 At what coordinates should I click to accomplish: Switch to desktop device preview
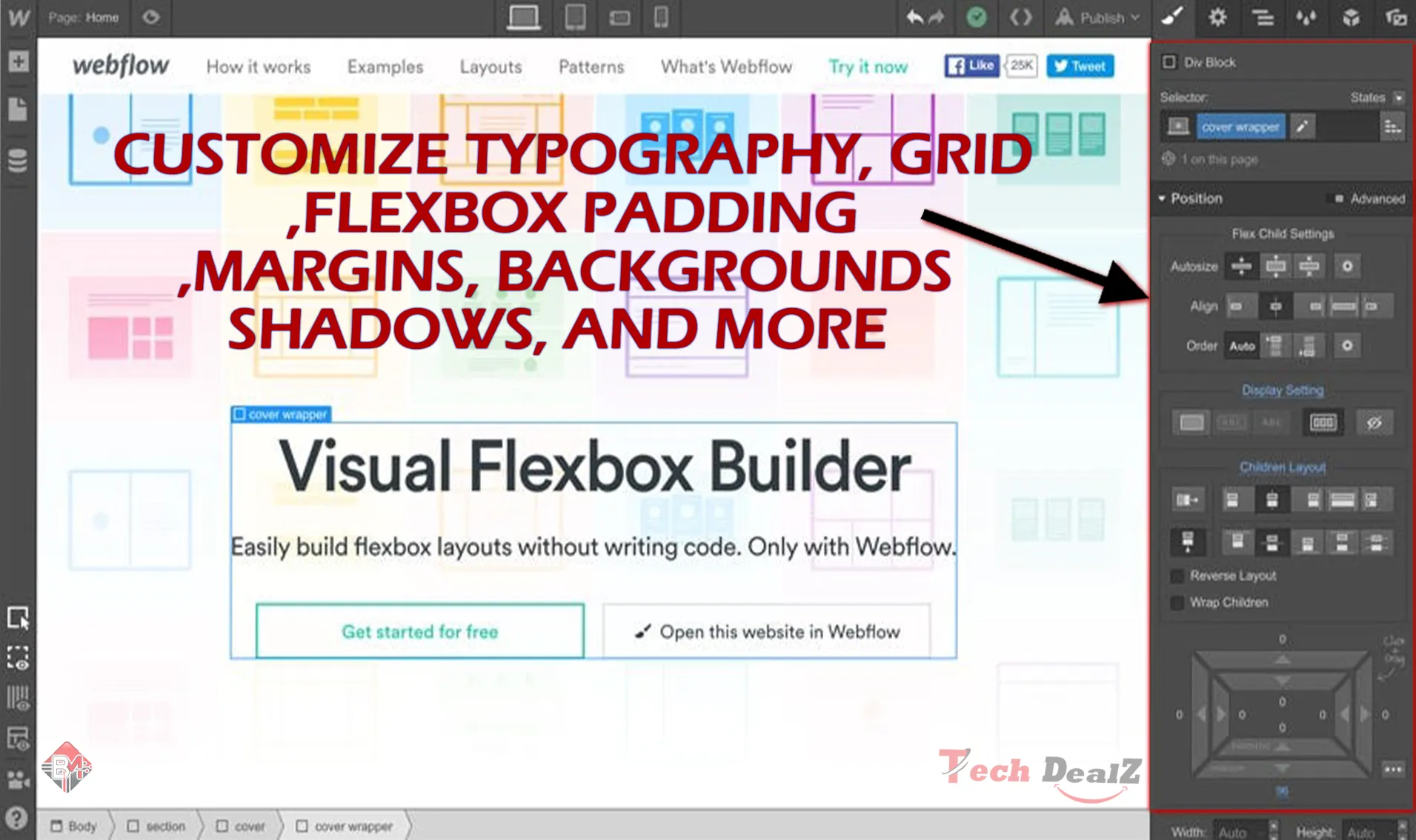coord(523,18)
